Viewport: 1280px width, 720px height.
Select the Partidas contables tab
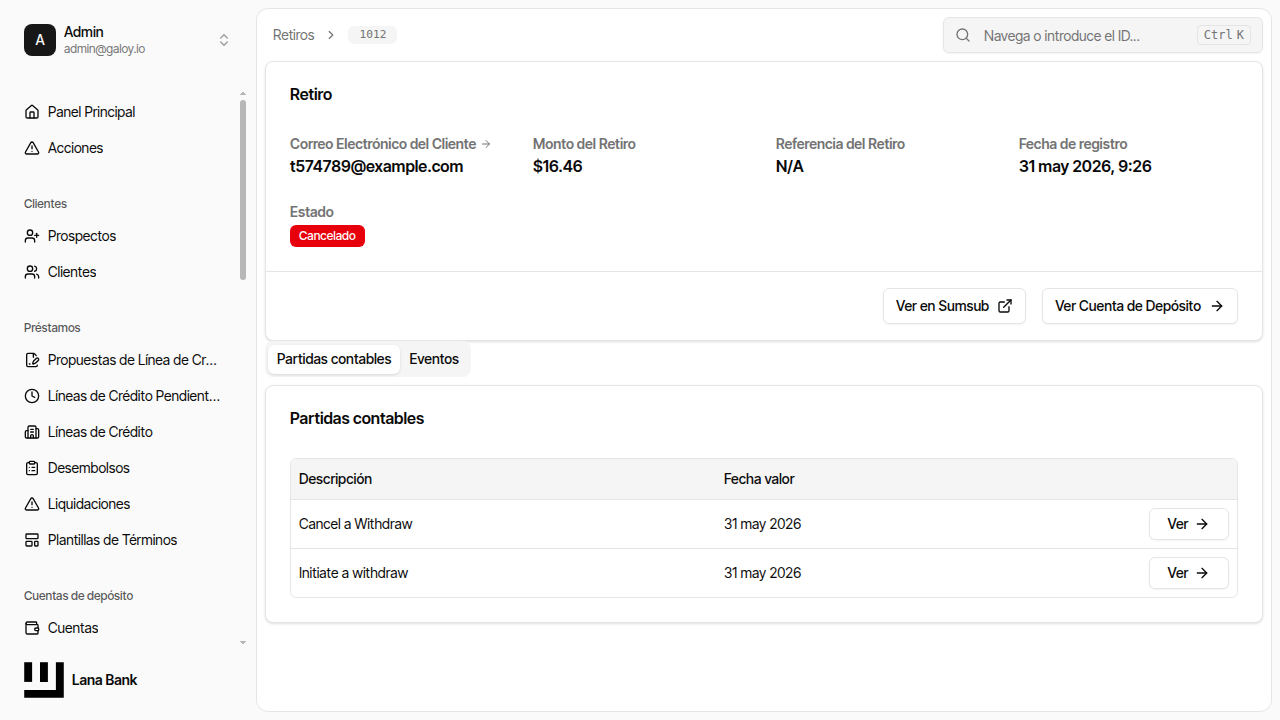coord(334,359)
